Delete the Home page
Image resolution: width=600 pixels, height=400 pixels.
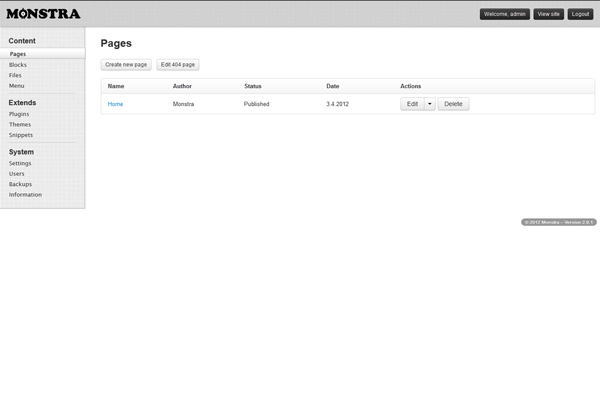(x=453, y=104)
